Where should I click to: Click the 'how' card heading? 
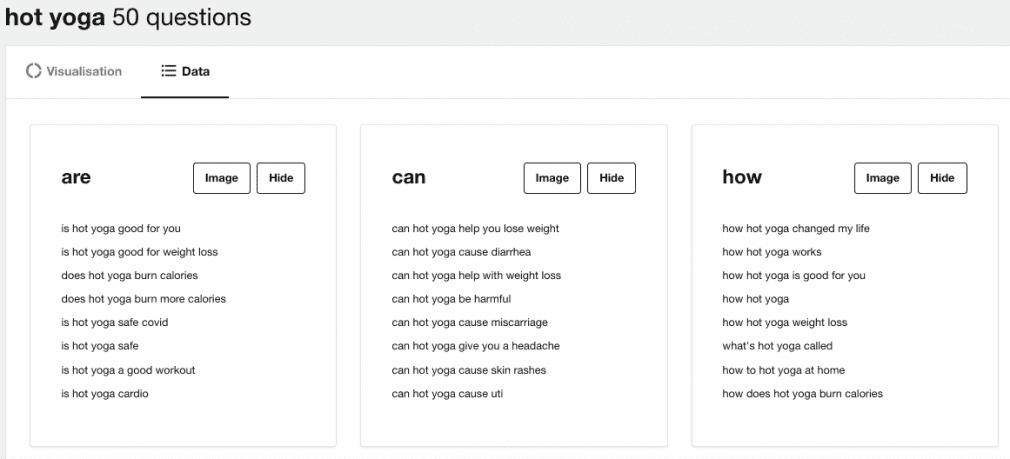click(742, 177)
